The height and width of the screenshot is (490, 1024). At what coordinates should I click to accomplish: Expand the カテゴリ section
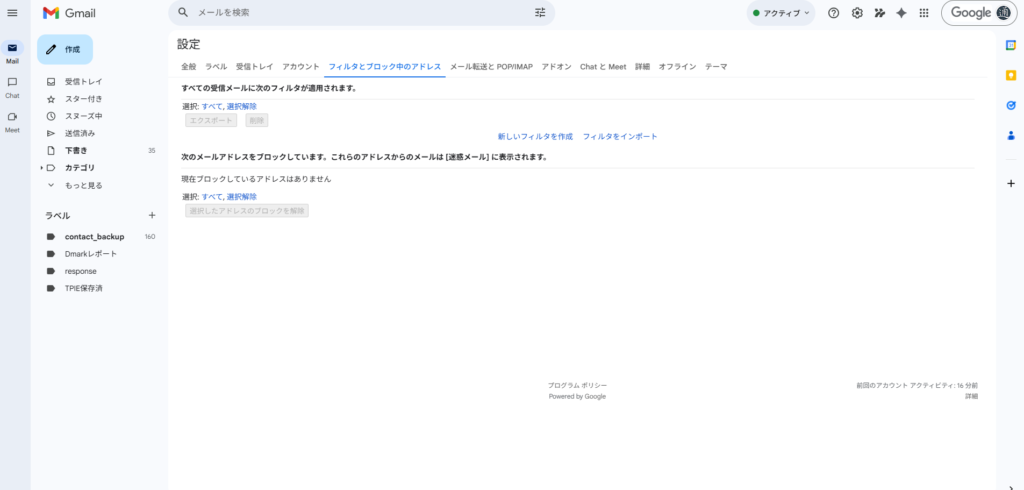point(41,168)
